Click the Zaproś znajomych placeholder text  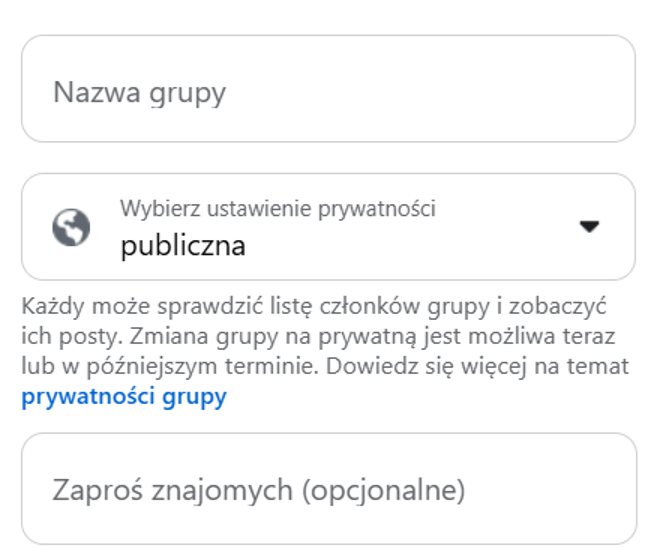coord(258,490)
